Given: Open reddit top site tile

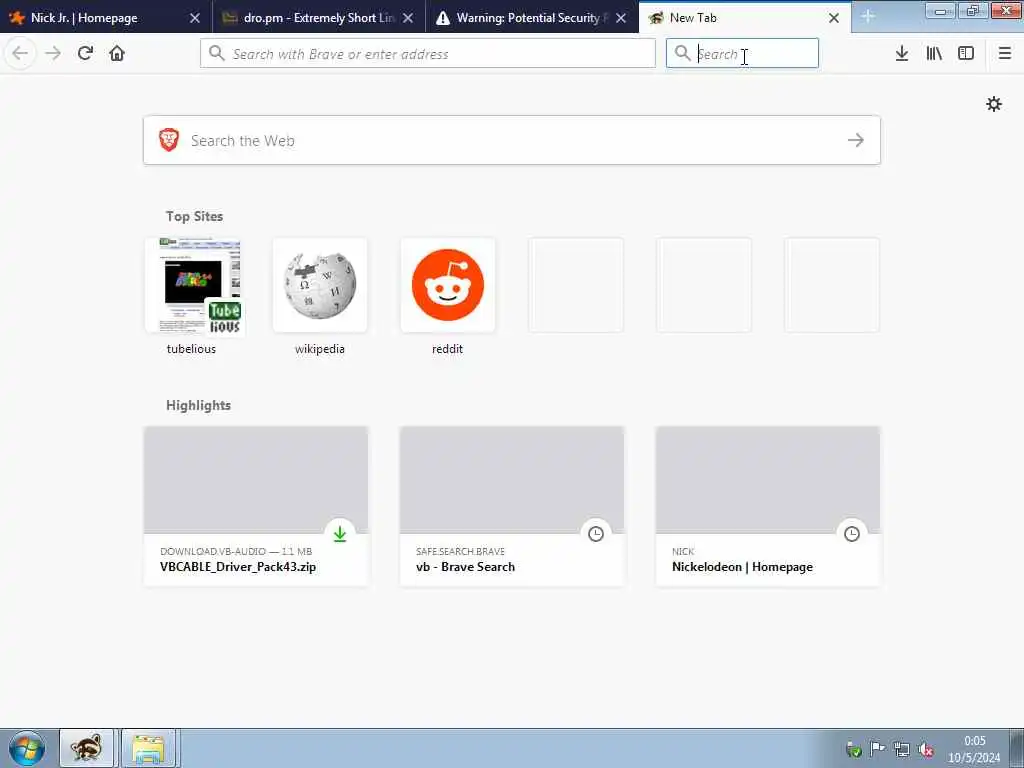Looking at the screenshot, I should [448, 285].
